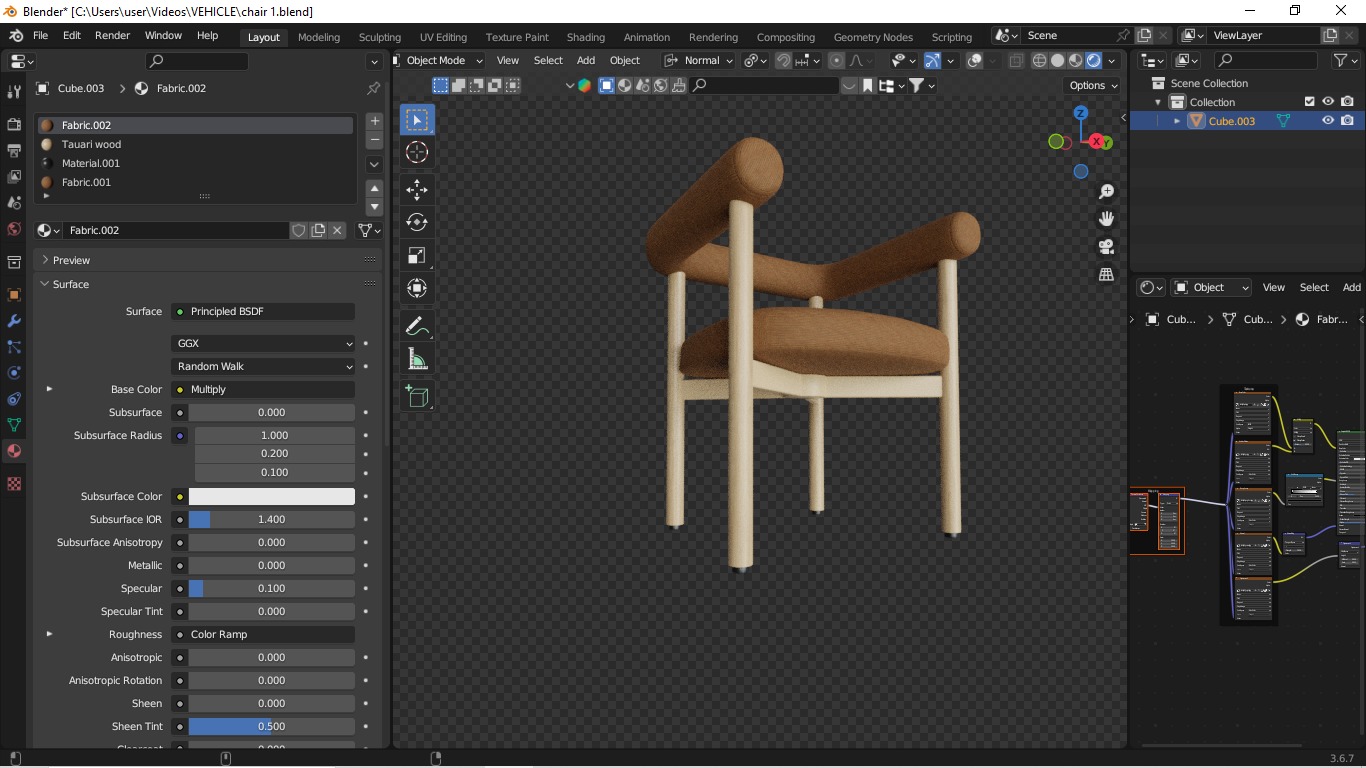The width and height of the screenshot is (1366, 768).
Task: Open the Output properties tab
Action: (14, 151)
